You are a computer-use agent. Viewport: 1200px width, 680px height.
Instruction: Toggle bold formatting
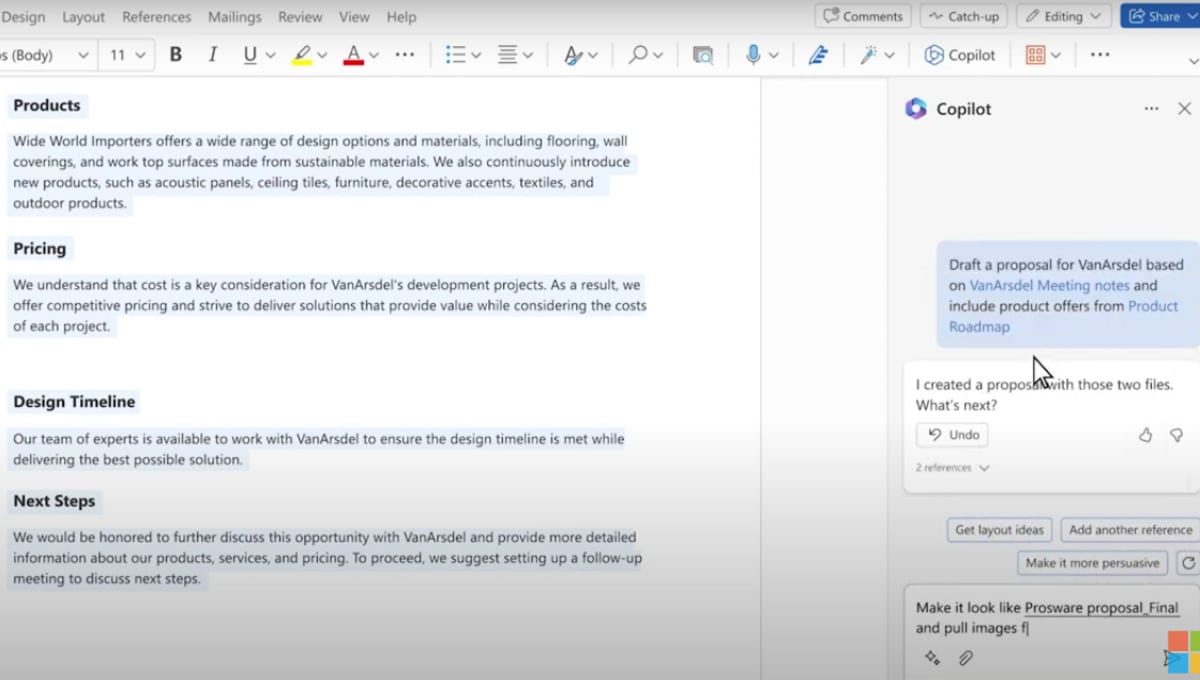[176, 55]
